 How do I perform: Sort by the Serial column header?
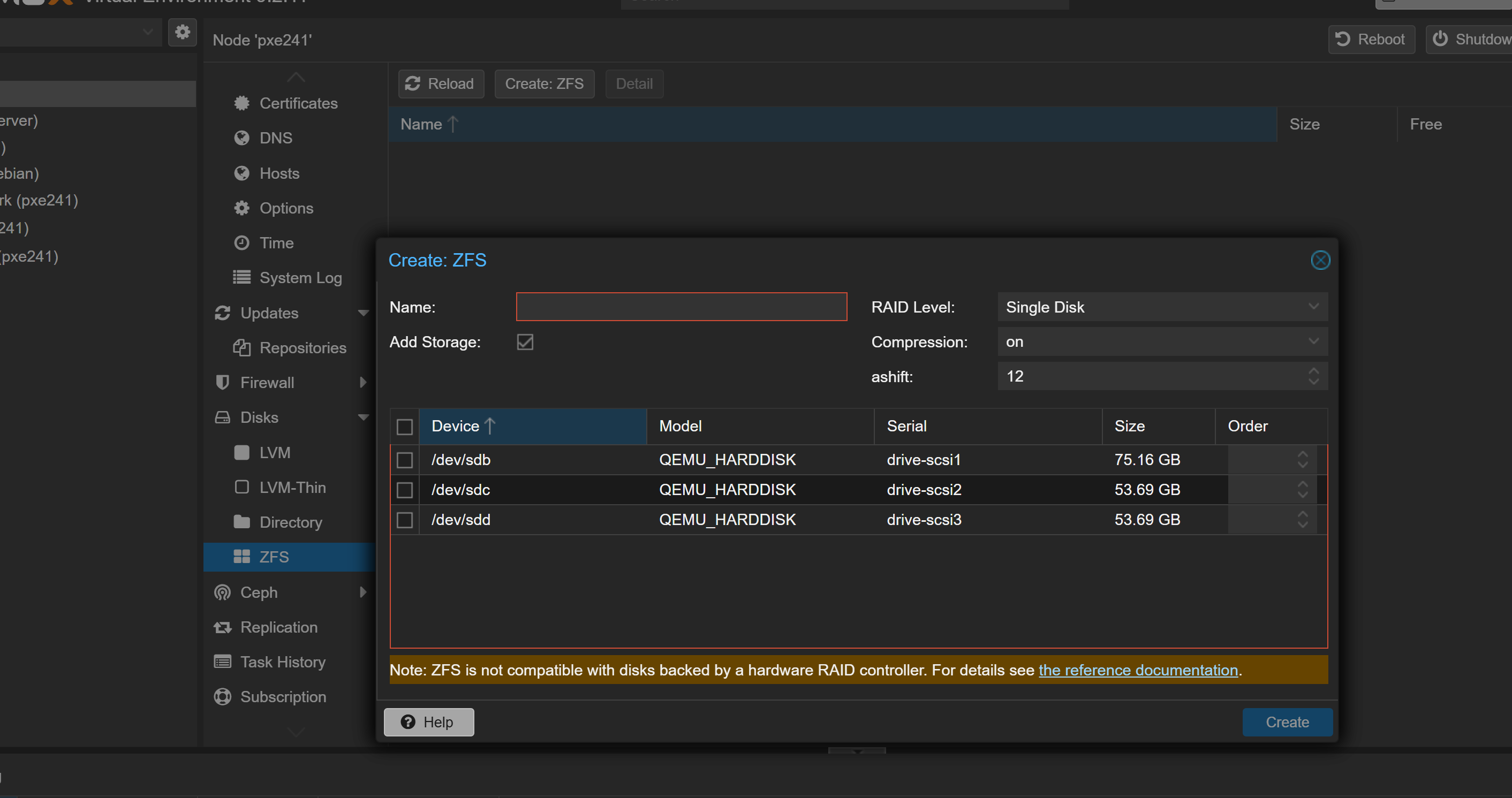click(x=988, y=426)
